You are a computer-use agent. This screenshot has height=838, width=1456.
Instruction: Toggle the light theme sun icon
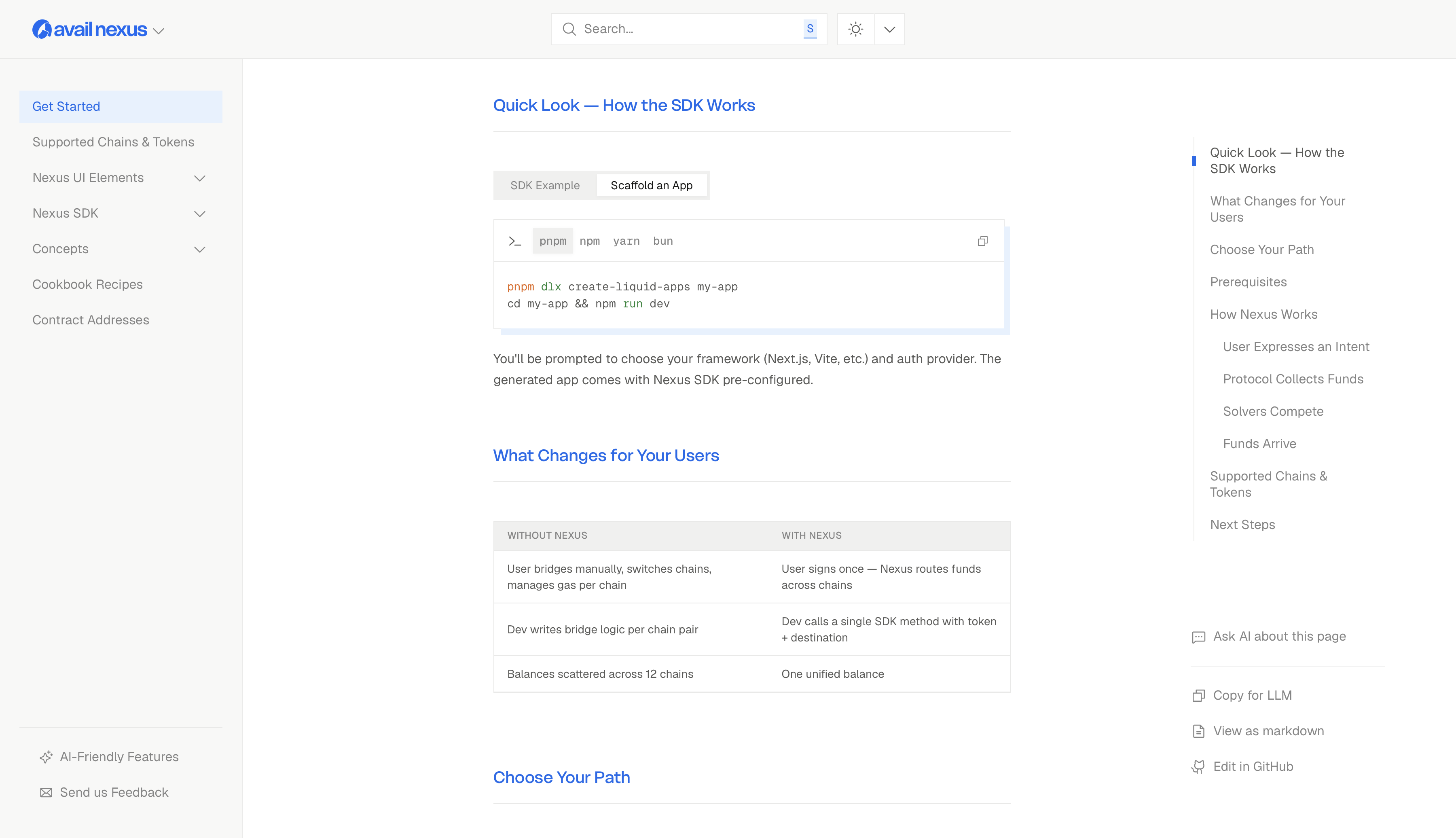pos(856,30)
